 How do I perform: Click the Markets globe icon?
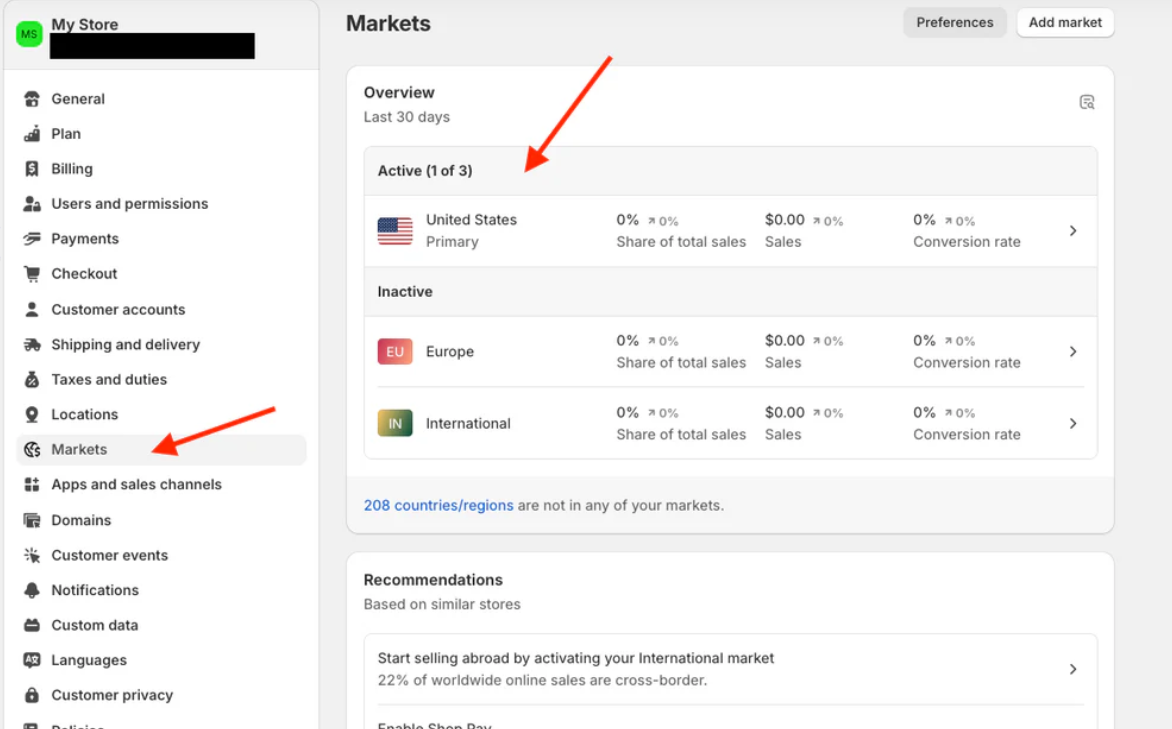tap(32, 449)
